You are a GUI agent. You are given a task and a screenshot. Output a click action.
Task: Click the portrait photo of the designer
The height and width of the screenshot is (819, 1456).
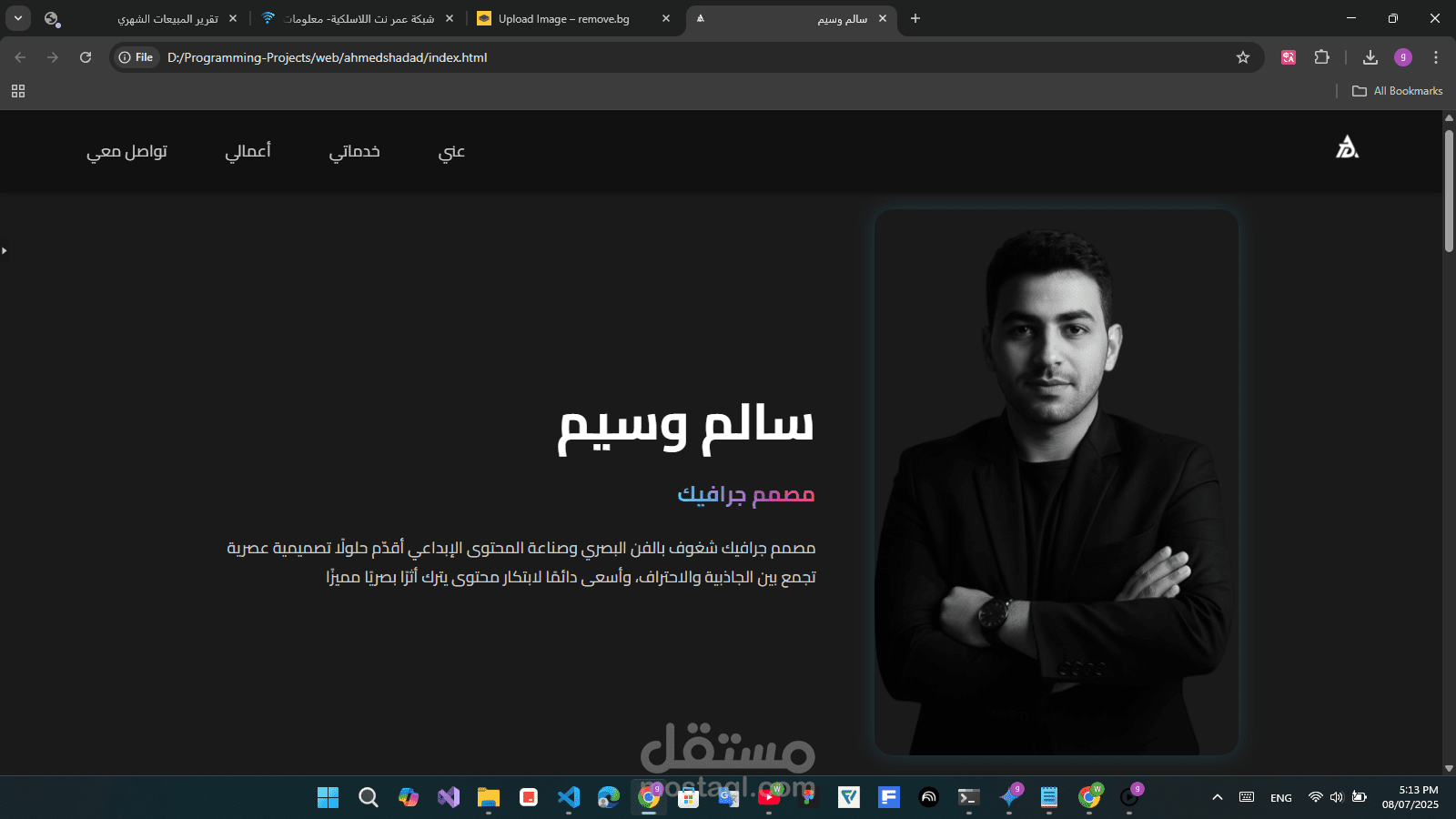[1057, 482]
